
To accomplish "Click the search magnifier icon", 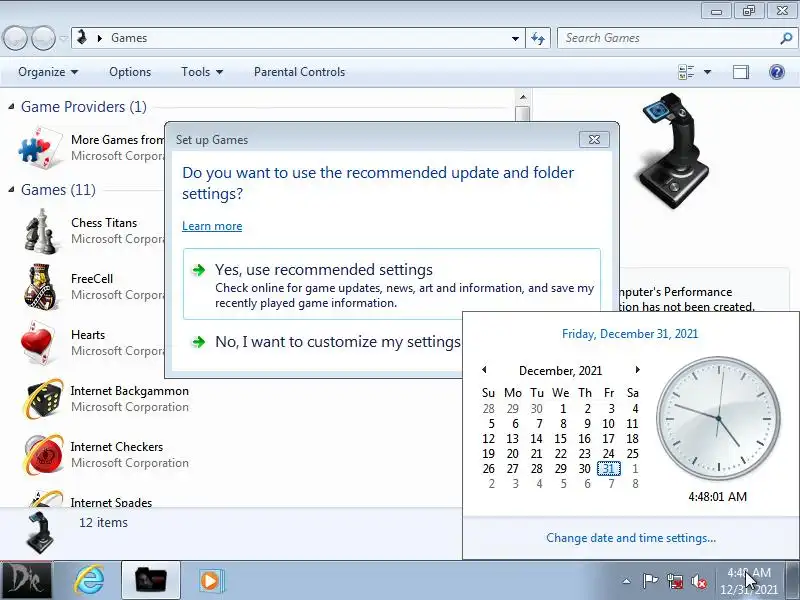I will pyautogui.click(x=786, y=38).
